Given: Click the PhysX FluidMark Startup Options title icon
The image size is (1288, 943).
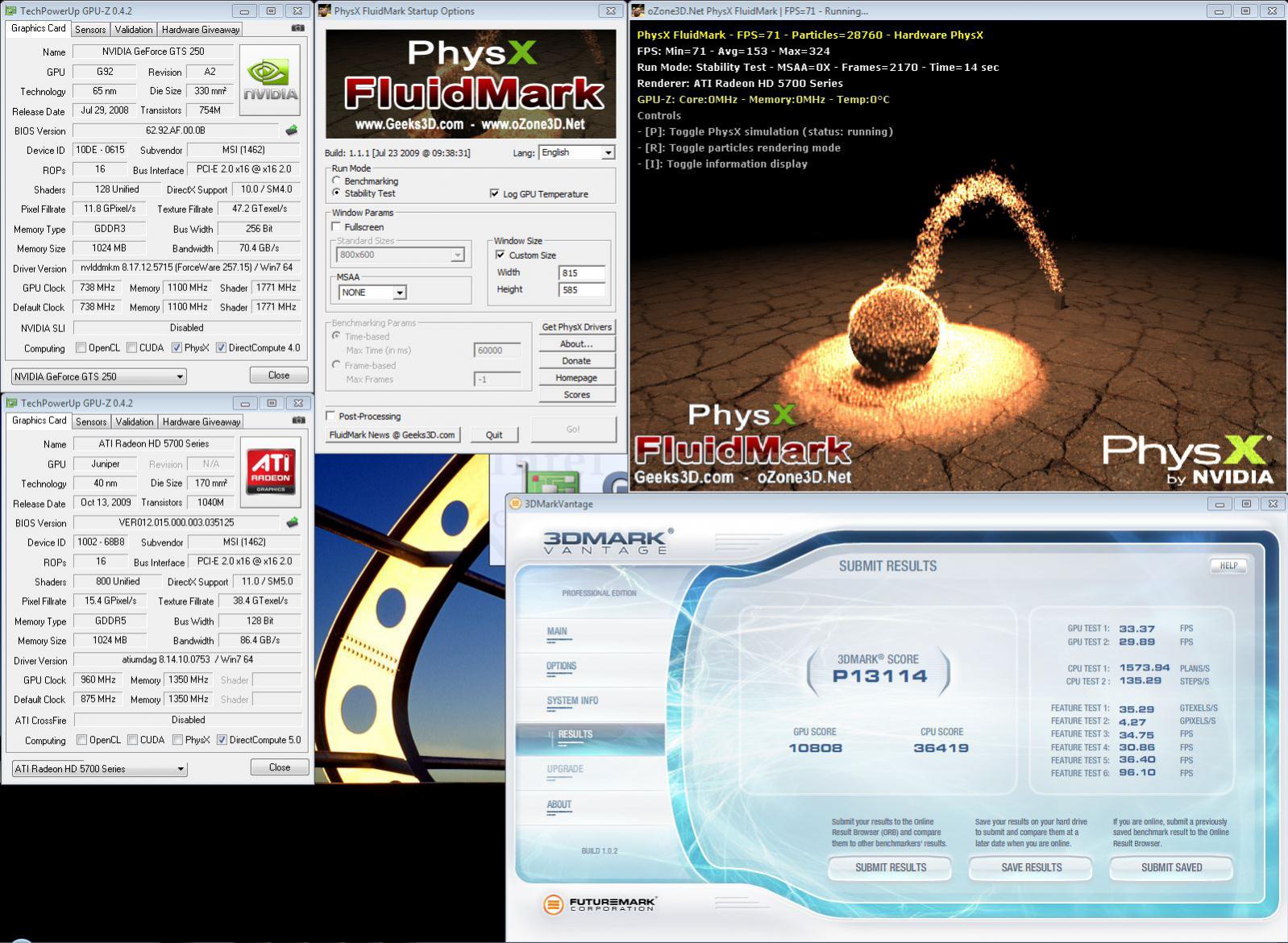Looking at the screenshot, I should tap(324, 10).
